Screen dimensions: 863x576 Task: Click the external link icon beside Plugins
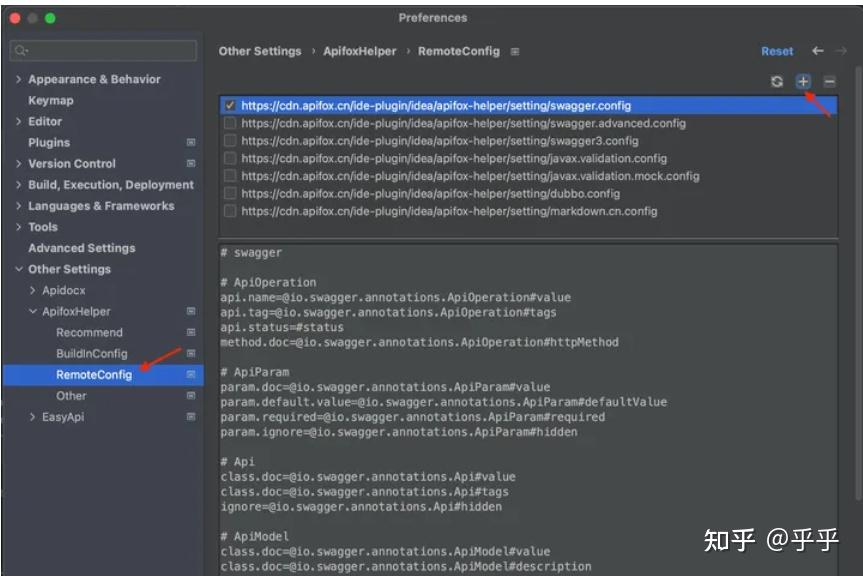(191, 142)
